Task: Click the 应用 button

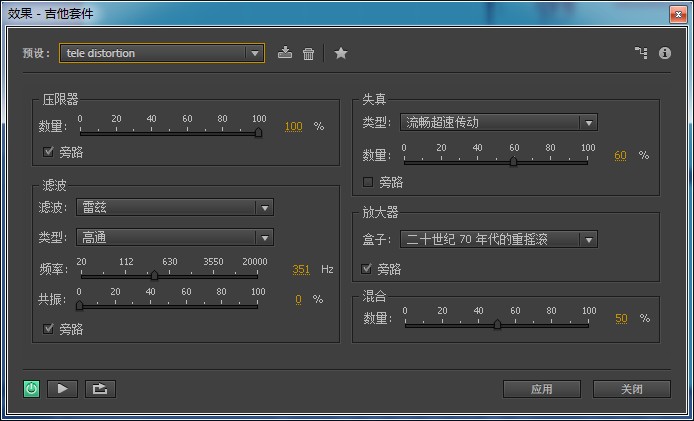Action: (x=542, y=389)
